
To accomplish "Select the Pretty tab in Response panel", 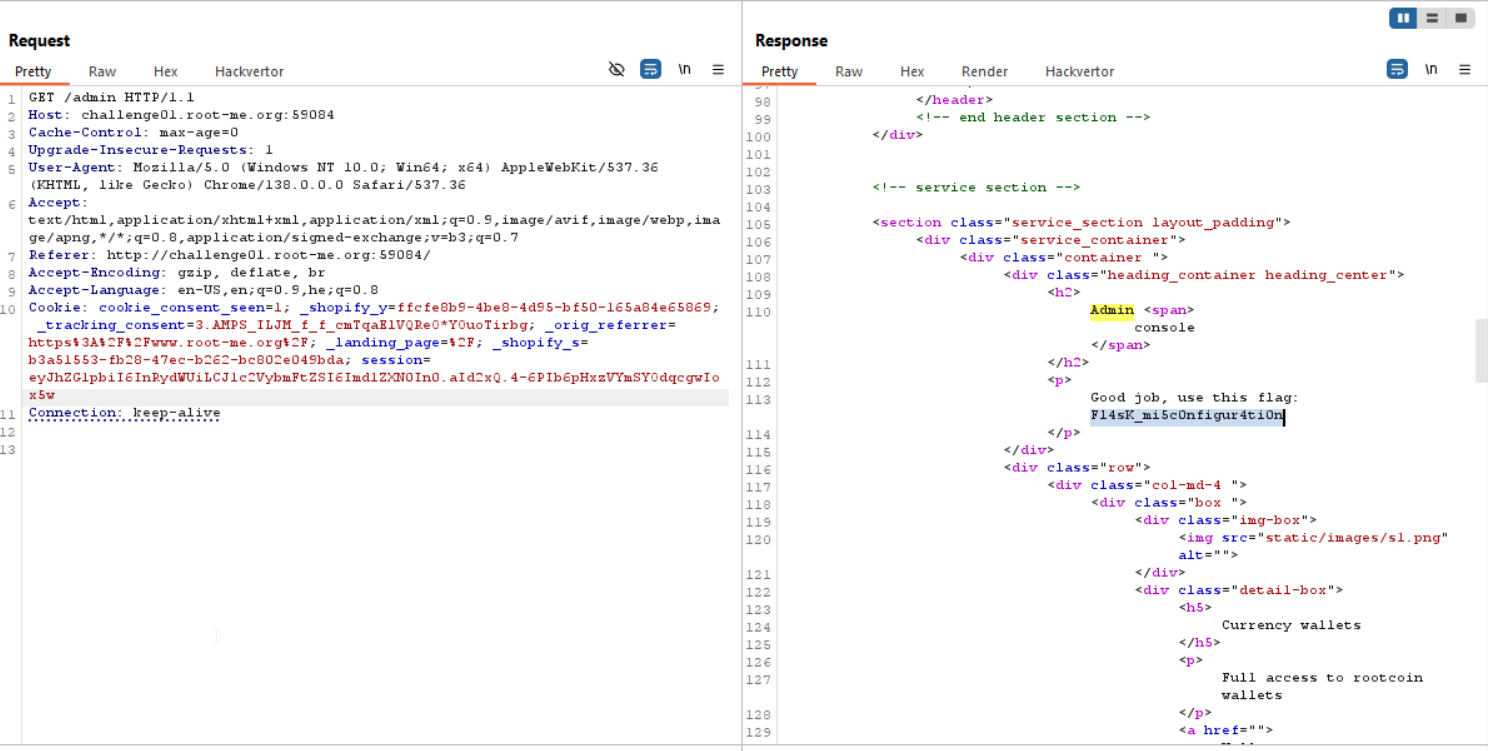I will [x=779, y=71].
